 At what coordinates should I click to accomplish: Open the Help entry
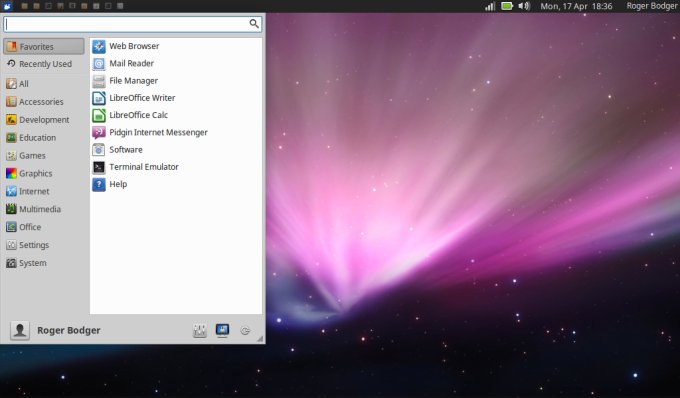pos(176,184)
